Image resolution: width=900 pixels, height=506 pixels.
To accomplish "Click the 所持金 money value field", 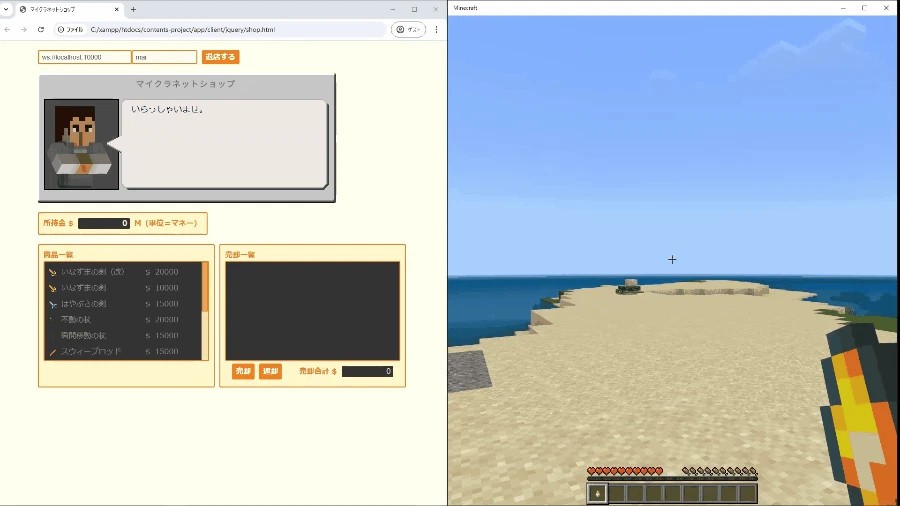I will 104,223.
